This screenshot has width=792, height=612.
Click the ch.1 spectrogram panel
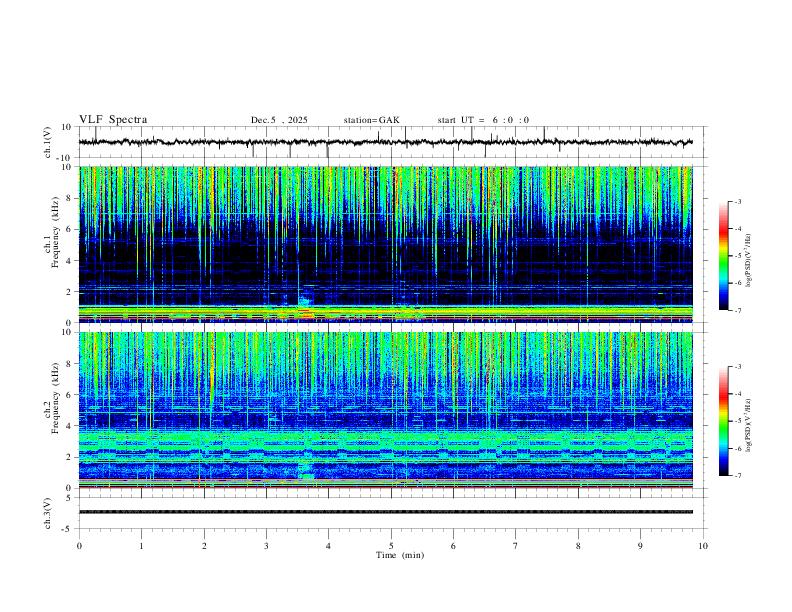pyautogui.click(x=385, y=244)
